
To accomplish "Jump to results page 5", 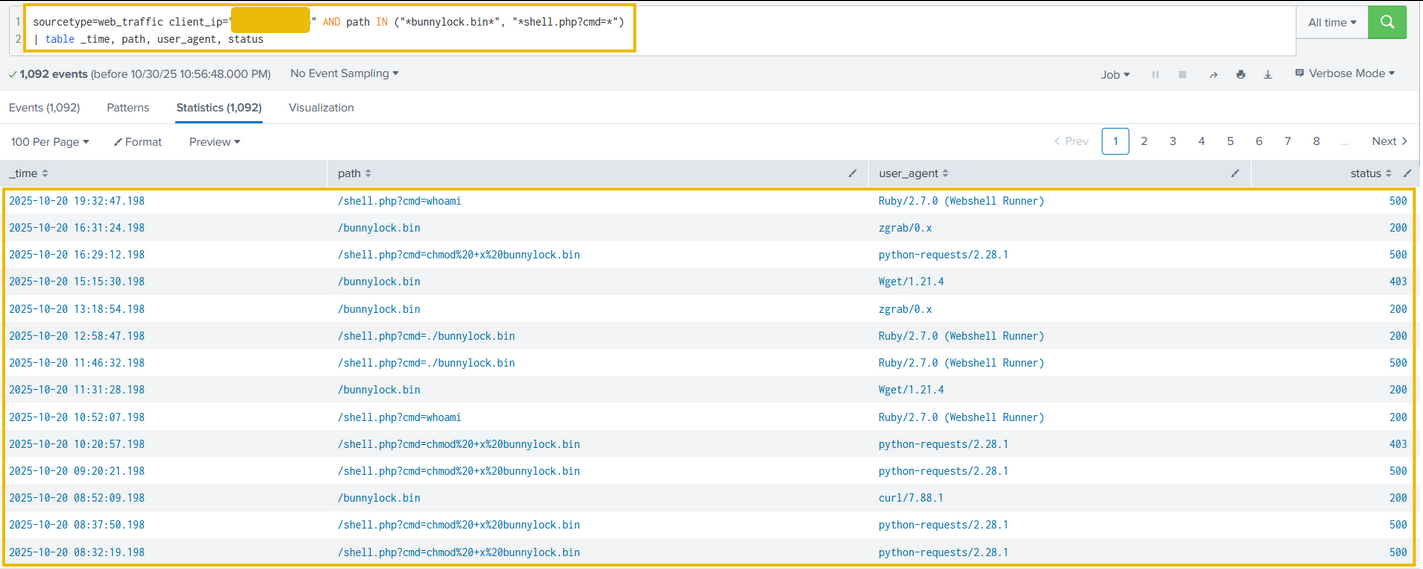I will point(1230,142).
